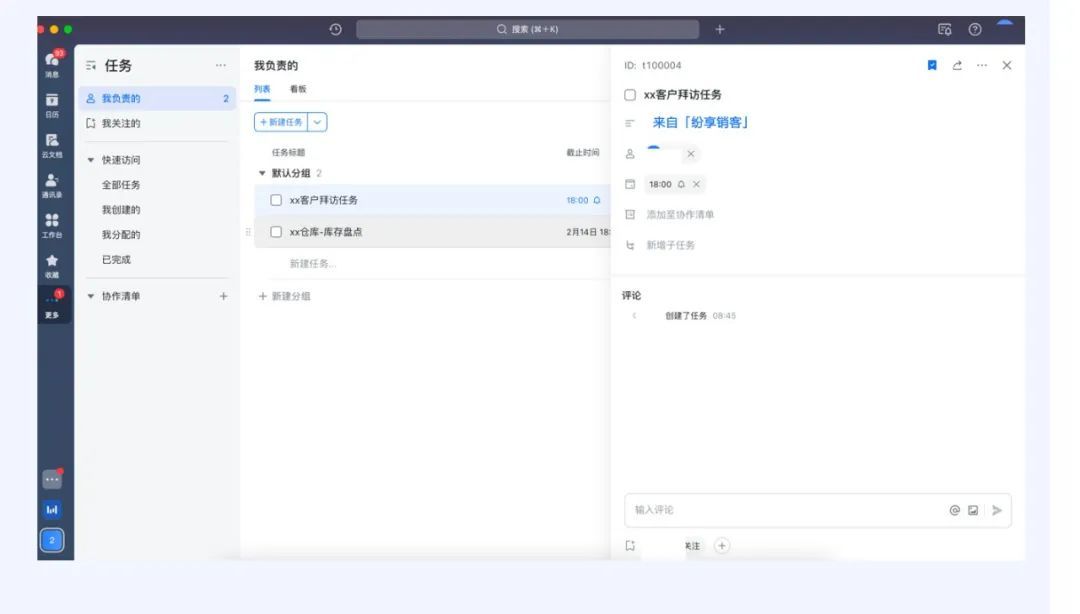The height and width of the screenshot is (614, 1080).
Task: Click 新增子任务 in task detail
Action: (670, 245)
